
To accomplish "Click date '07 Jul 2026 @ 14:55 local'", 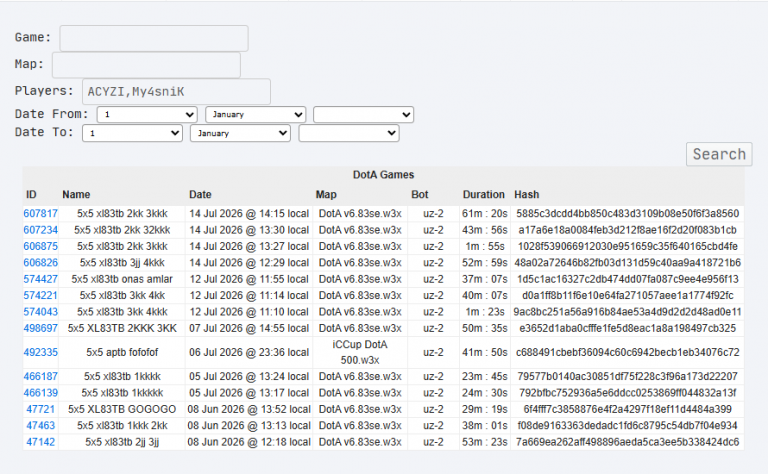I will [249, 328].
